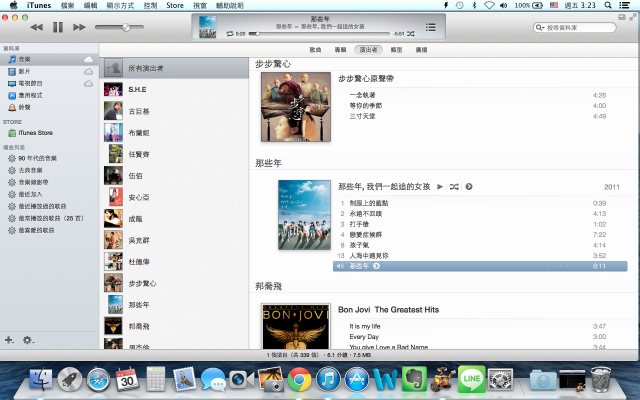The image size is (640, 400).
Task: Set rating dots on the playing track
Action: coord(560,266)
